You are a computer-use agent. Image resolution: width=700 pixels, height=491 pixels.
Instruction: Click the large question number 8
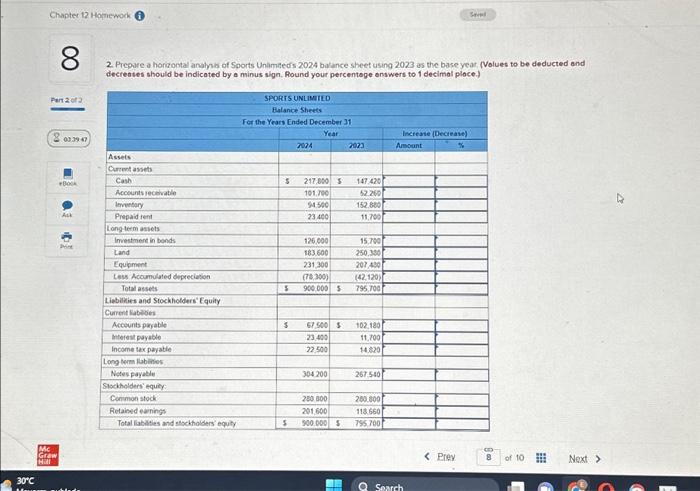(x=70, y=58)
